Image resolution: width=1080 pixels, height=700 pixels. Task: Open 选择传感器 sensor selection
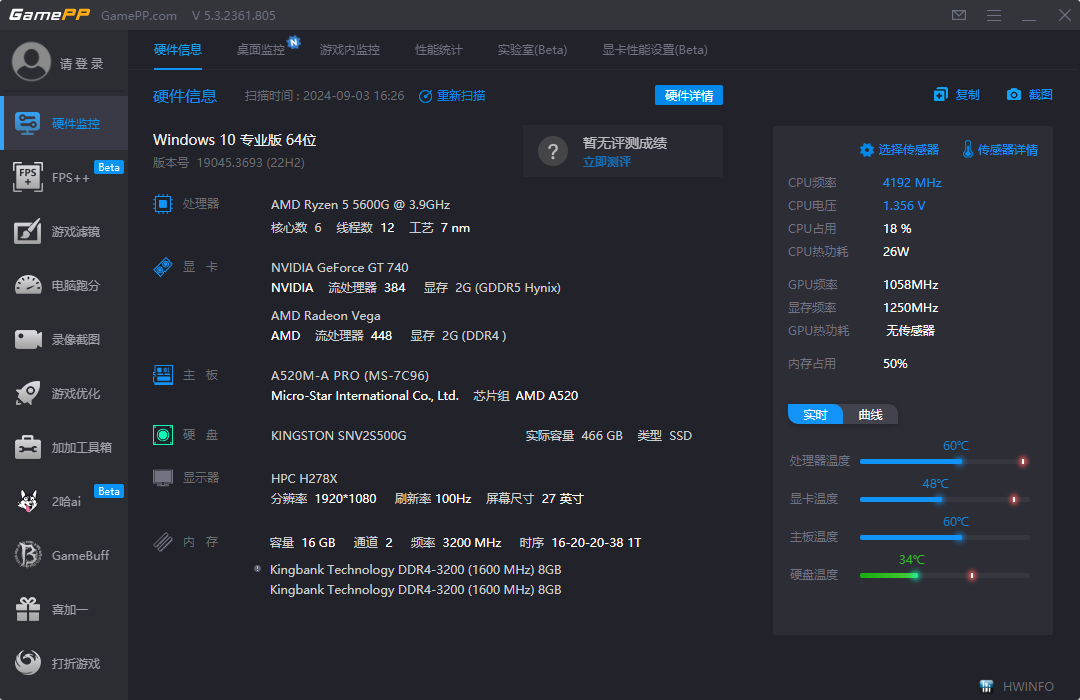900,149
